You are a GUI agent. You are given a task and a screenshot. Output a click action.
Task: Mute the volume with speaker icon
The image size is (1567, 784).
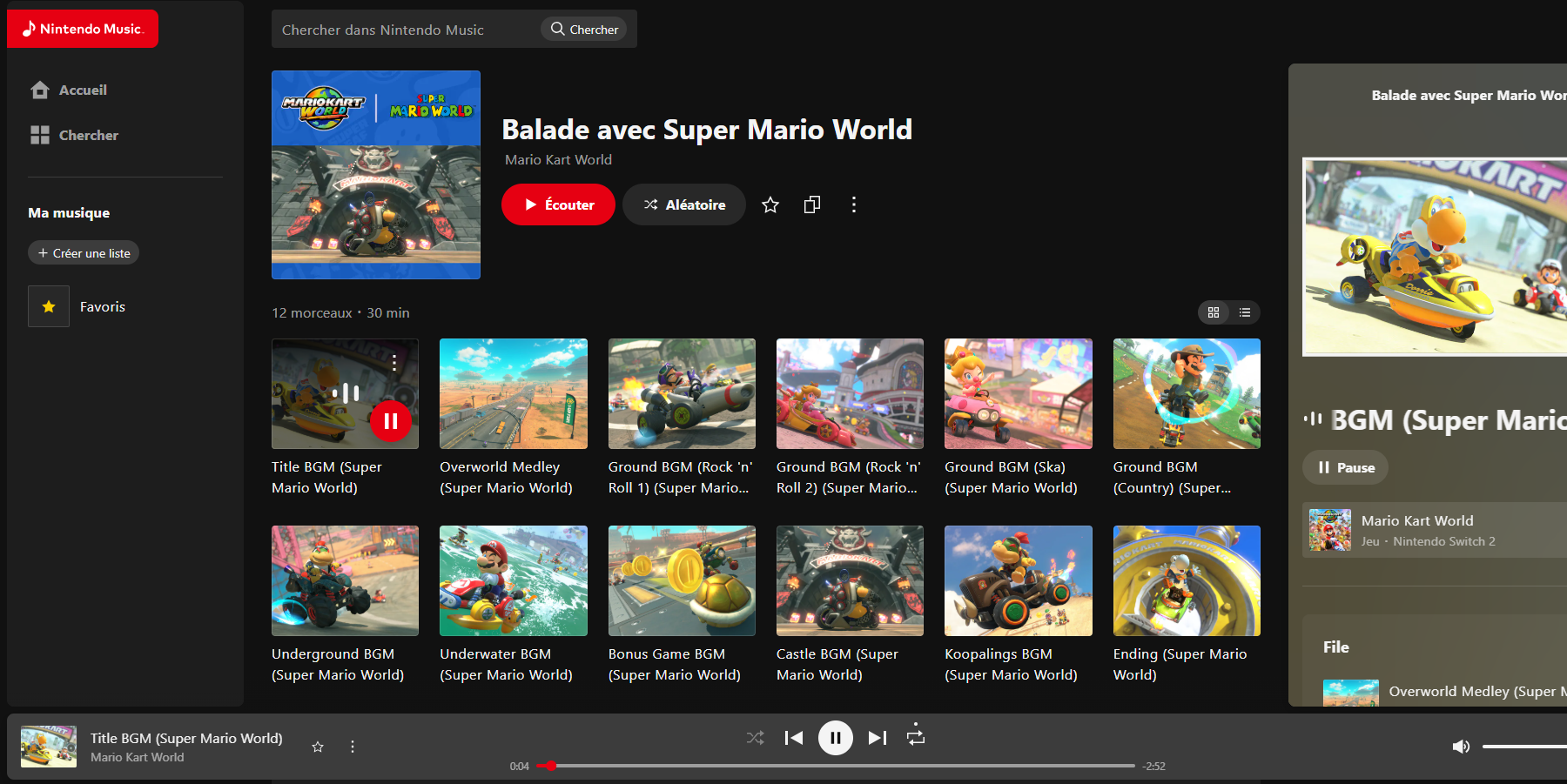[x=1461, y=747]
